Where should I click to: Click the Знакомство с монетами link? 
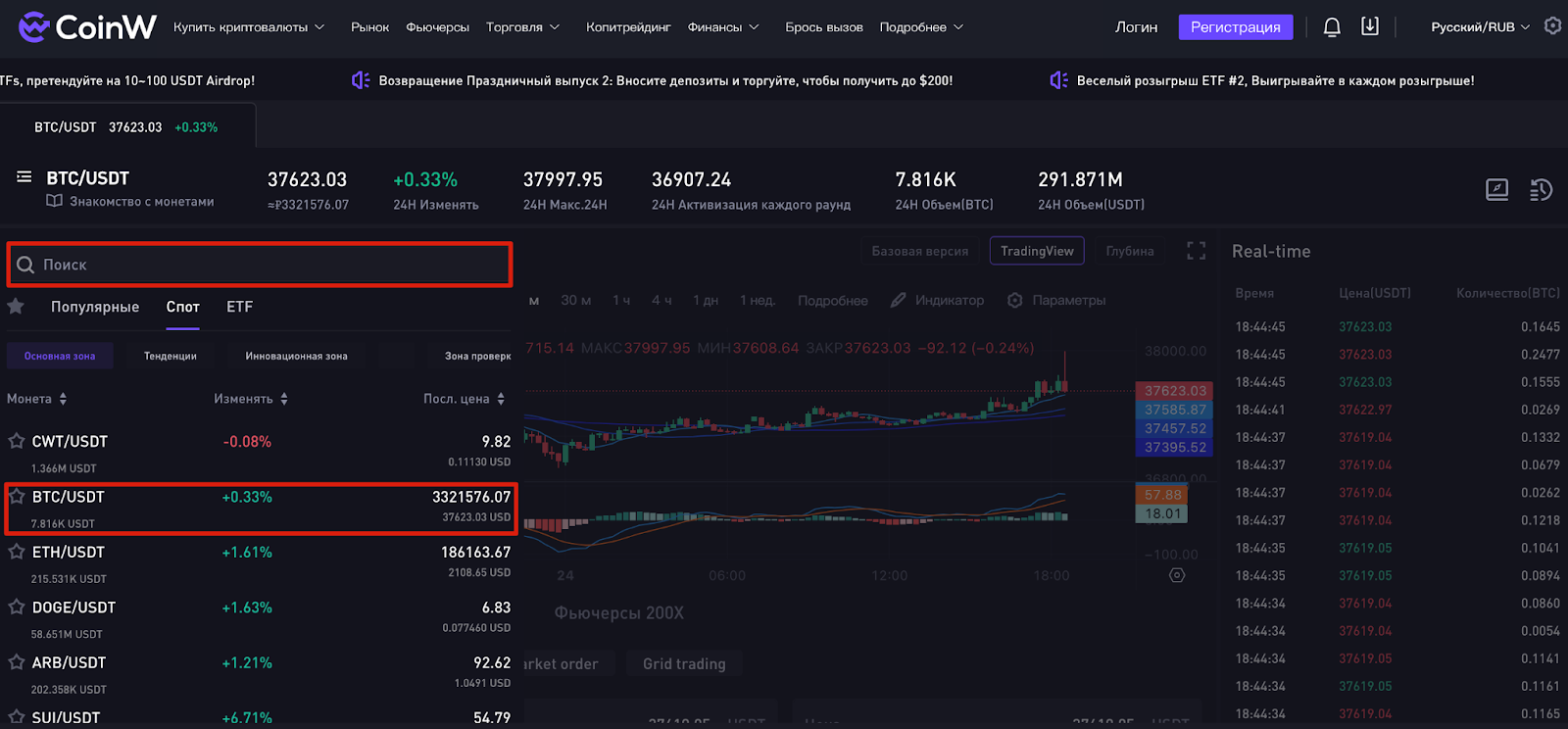click(141, 201)
